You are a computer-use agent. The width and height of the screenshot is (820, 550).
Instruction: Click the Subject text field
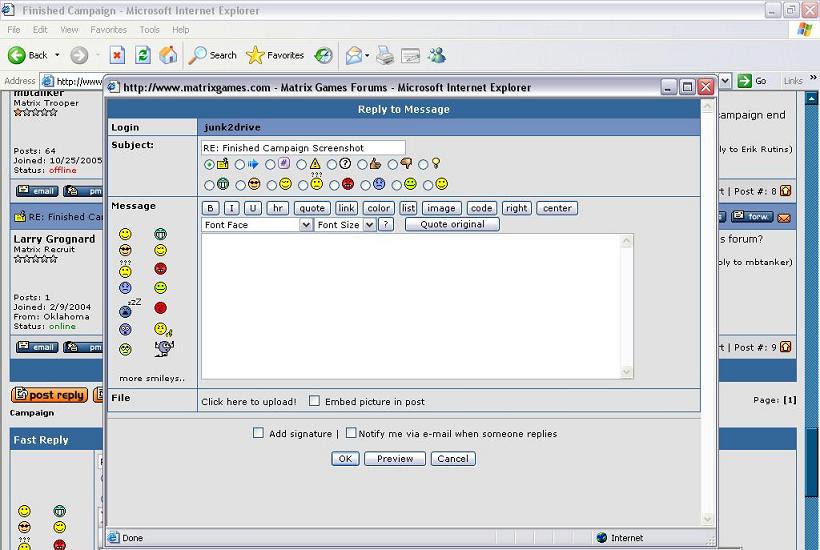303,148
